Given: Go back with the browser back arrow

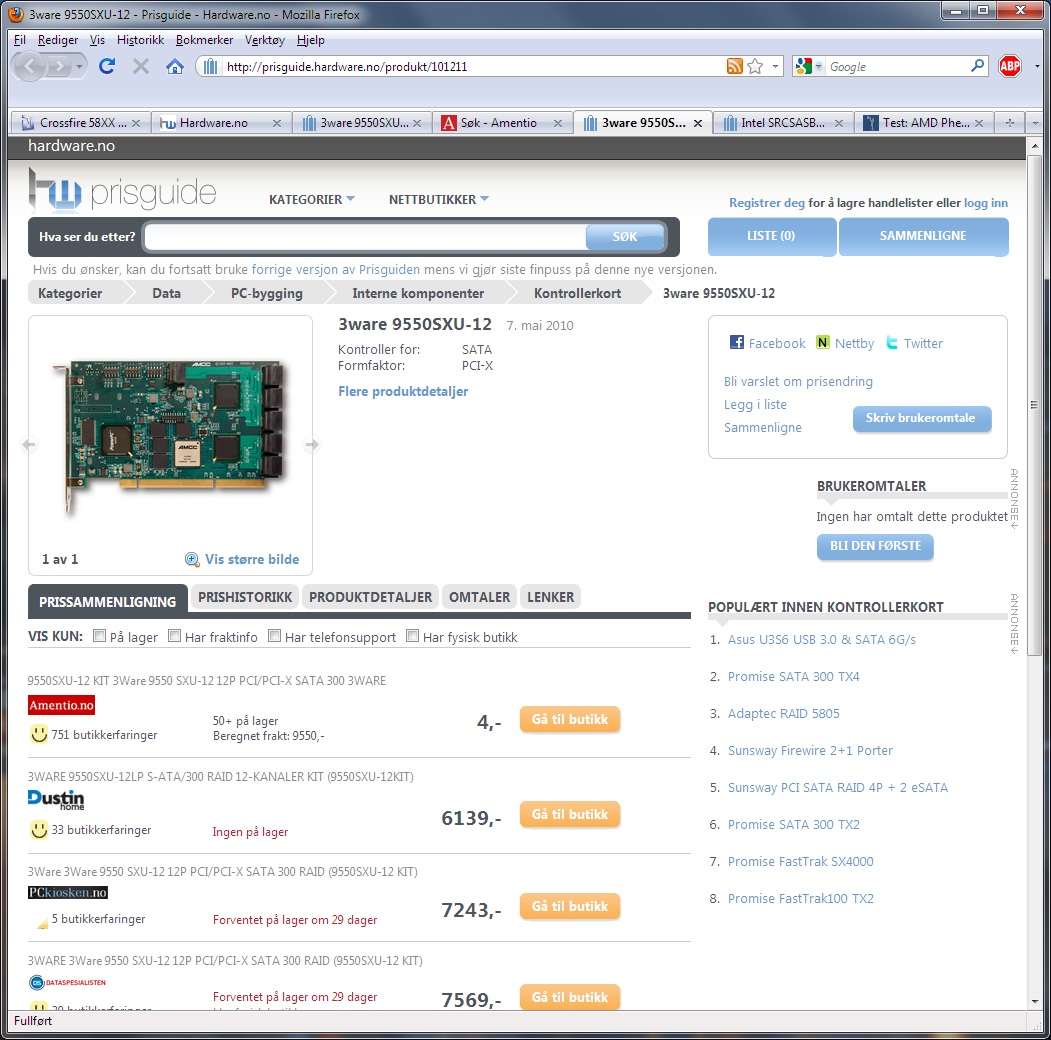Looking at the screenshot, I should 29,66.
